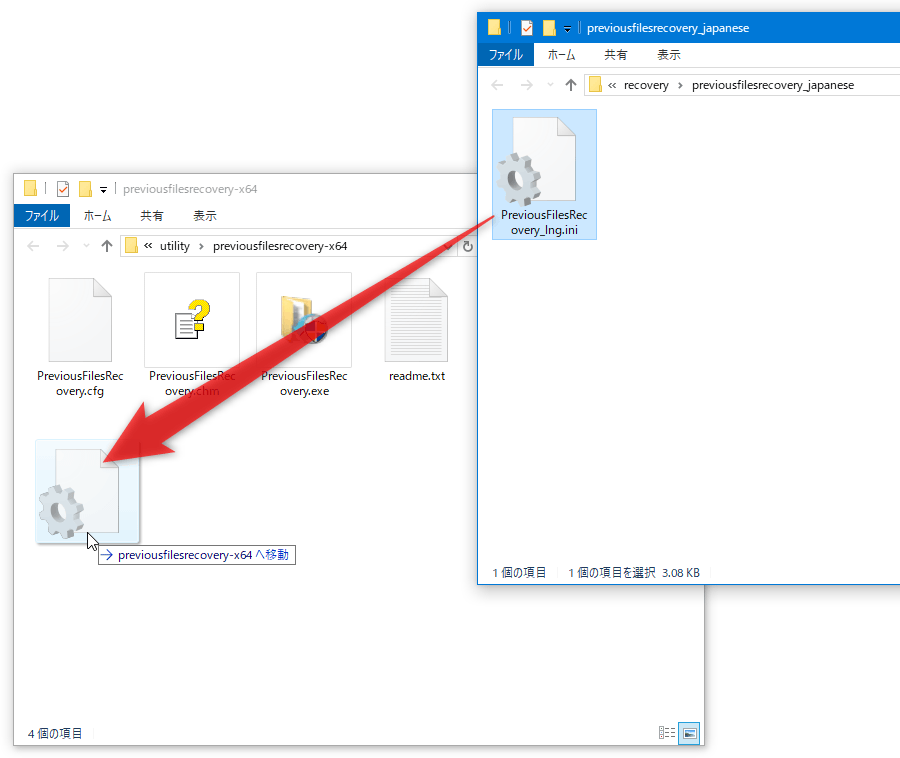
Task: Click 1 個の項目を選択 3.08 KB status text
Action: 634,573
